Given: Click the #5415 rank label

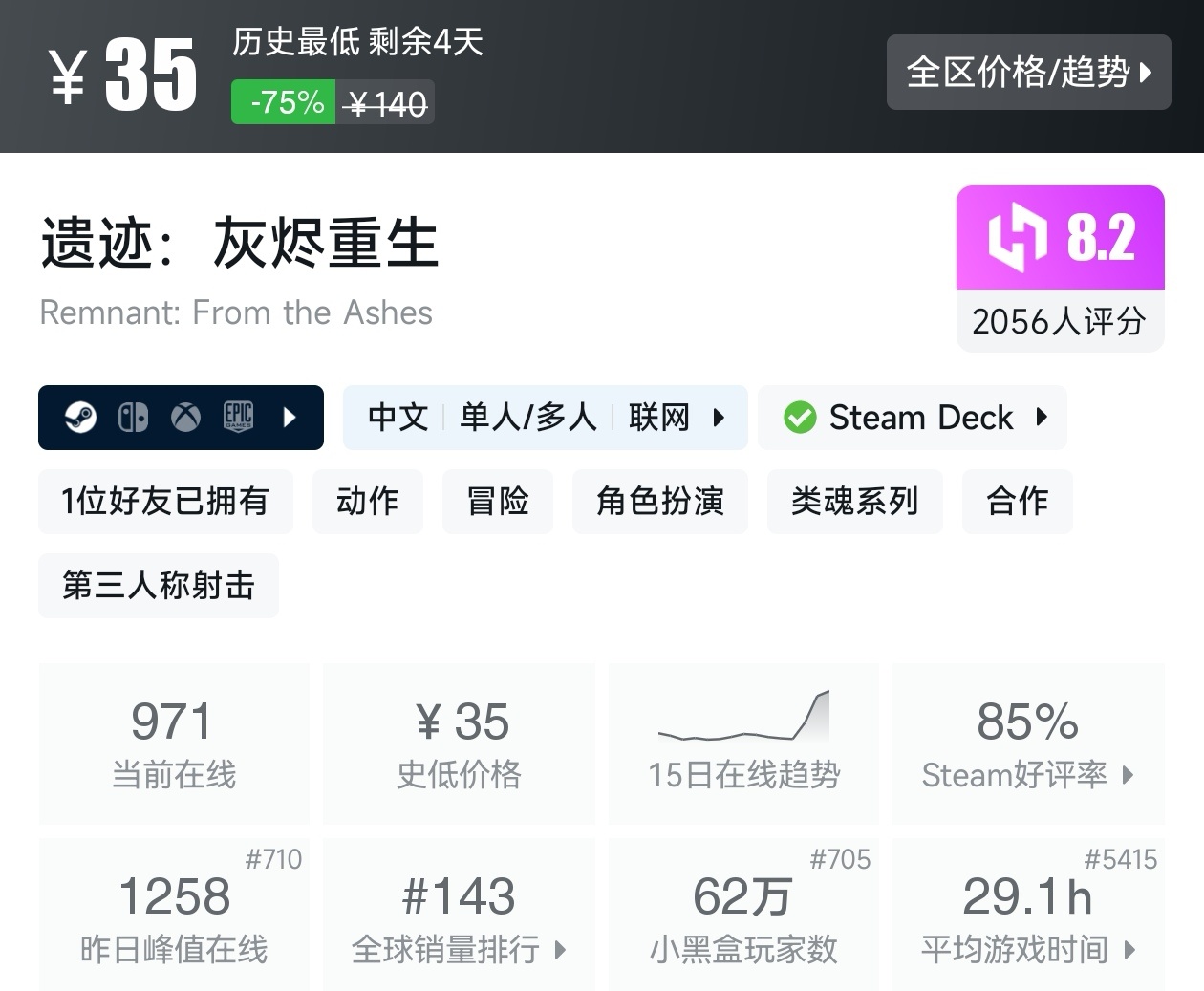Looking at the screenshot, I should (x=1121, y=859).
